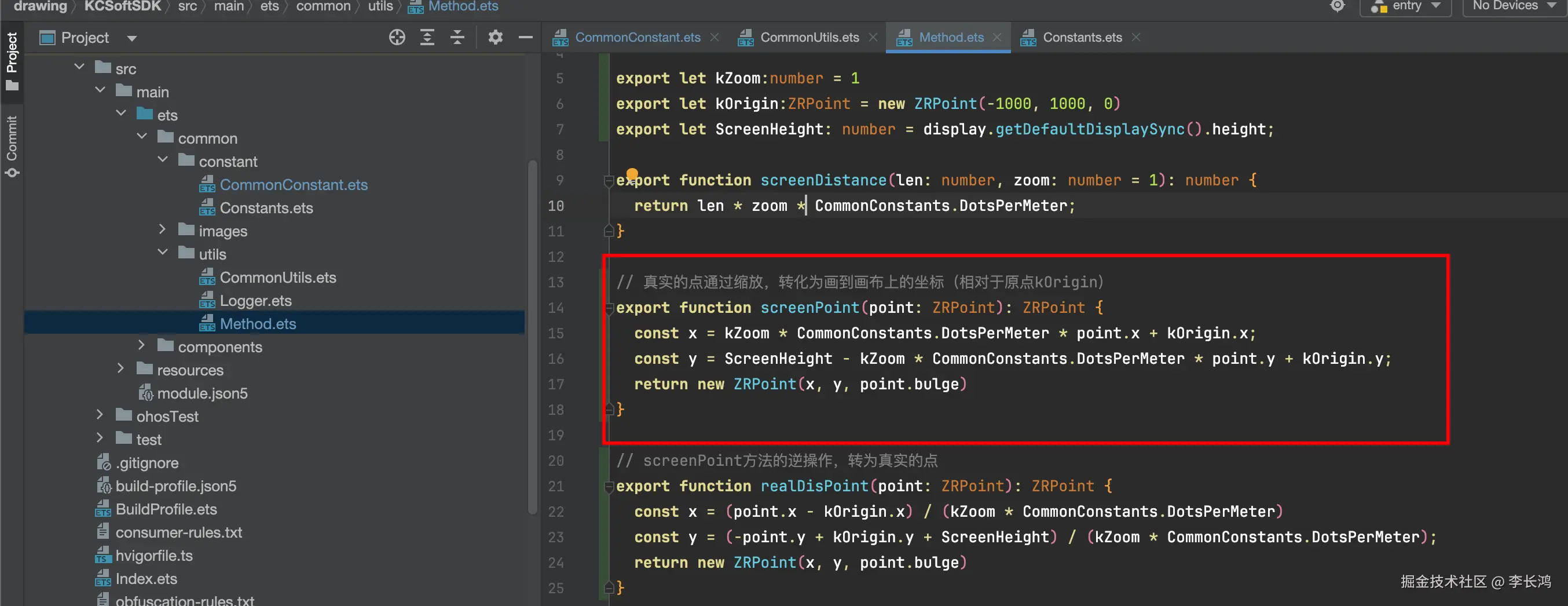The image size is (1568, 606).
Task: Expand the resources folder
Action: pyautogui.click(x=121, y=368)
